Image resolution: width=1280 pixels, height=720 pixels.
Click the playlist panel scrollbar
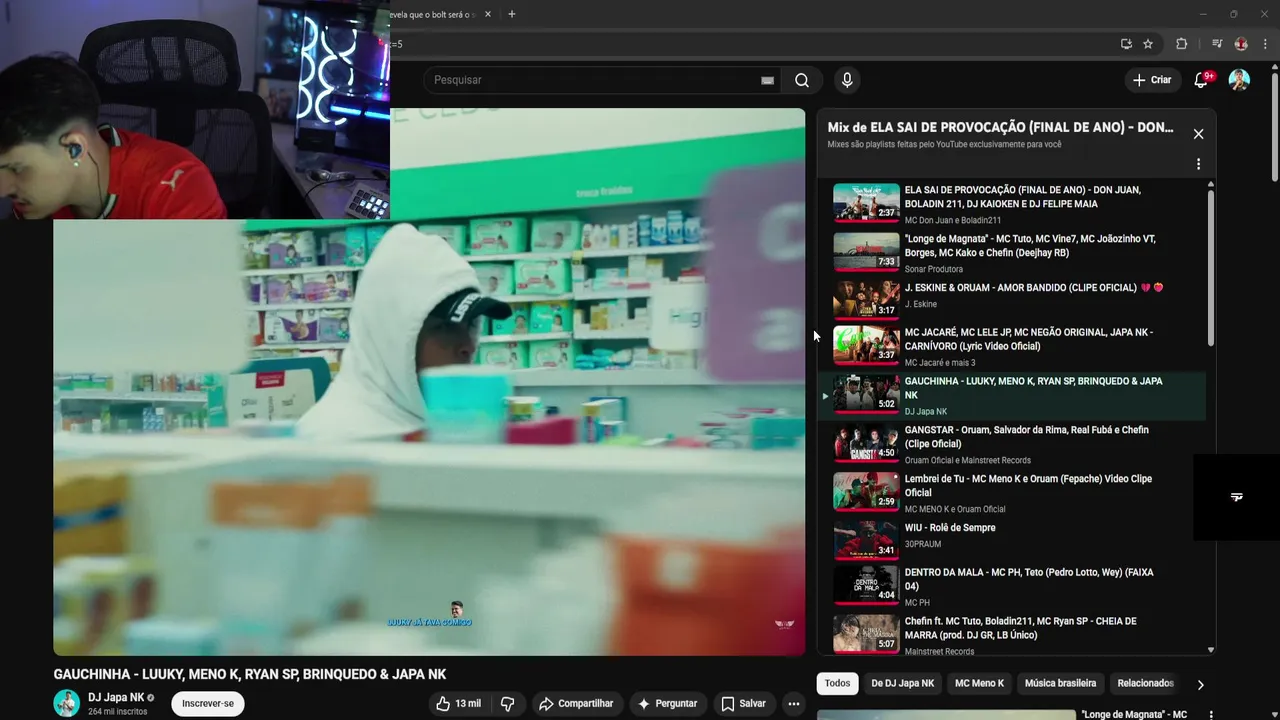coord(1211,268)
